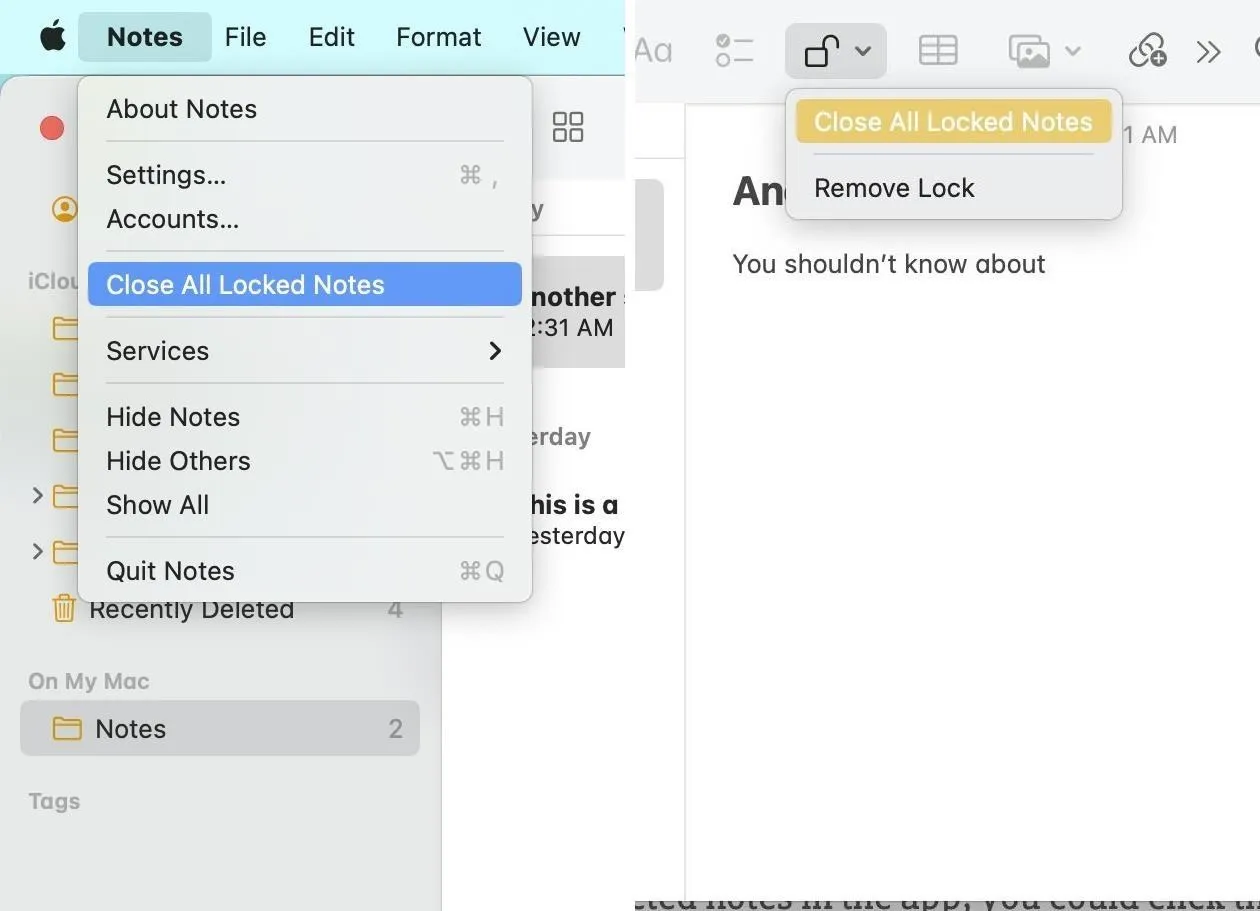1260x911 pixels.
Task: Insert a table using toolbar icon
Action: [938, 50]
